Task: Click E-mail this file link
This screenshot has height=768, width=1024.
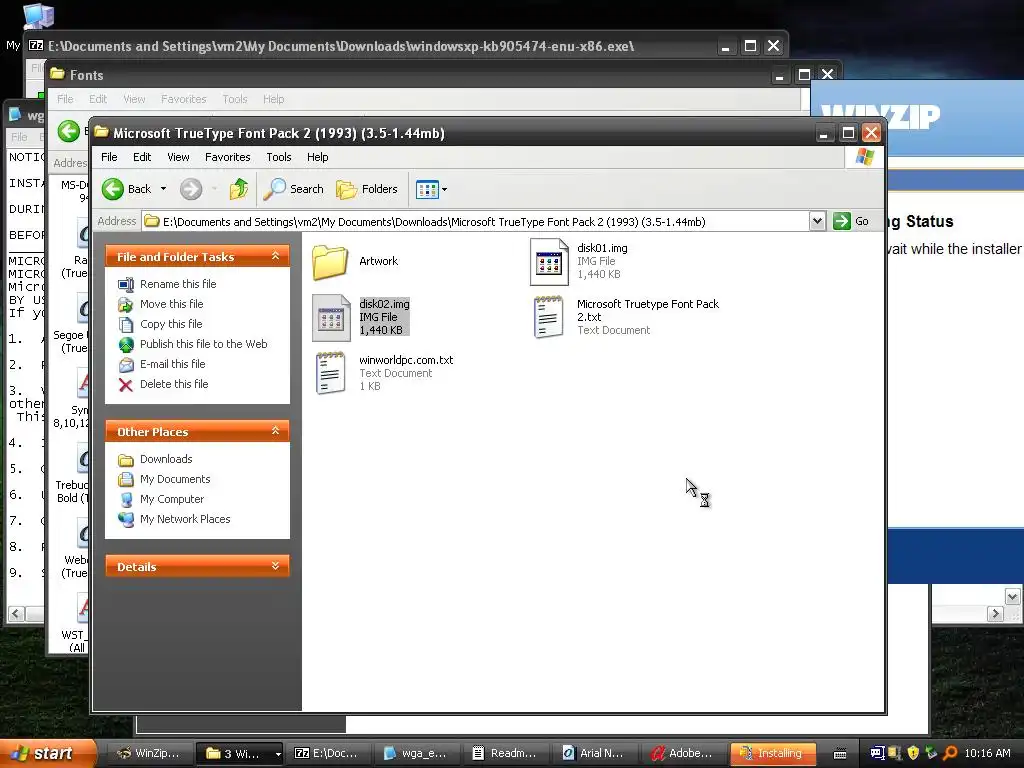Action: pyautogui.click(x=172, y=364)
